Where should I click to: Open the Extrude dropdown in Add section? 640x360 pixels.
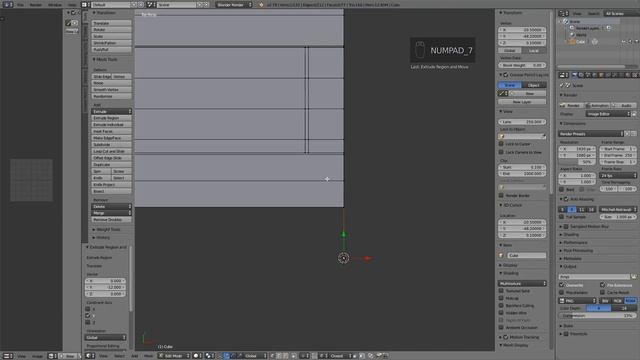pyautogui.click(x=111, y=111)
